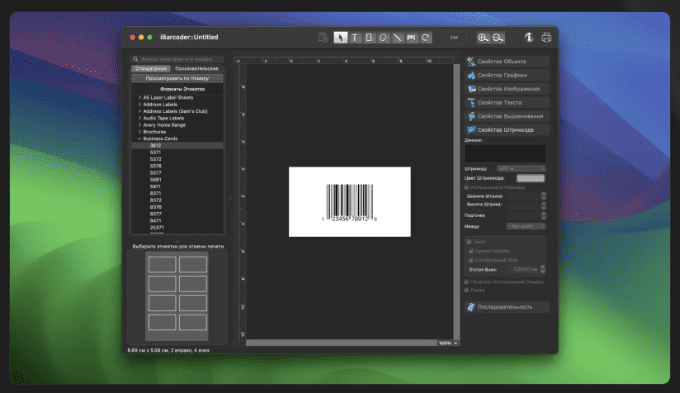This screenshot has width=680, height=393.
Task: Open the units (см) dropdown
Action: click(454, 38)
